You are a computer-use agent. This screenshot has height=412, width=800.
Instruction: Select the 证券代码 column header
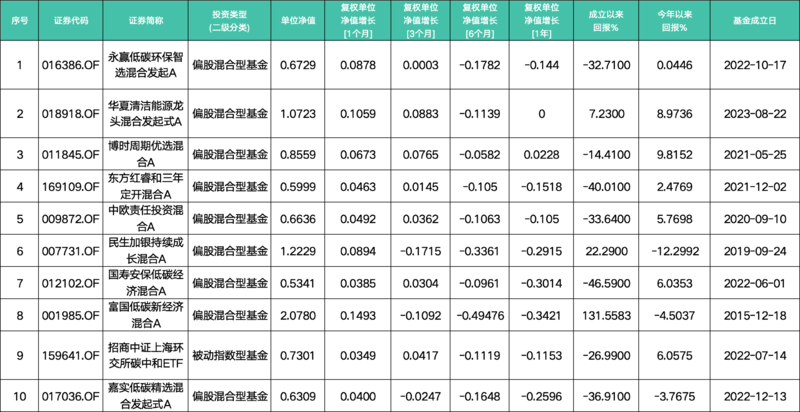coord(70,21)
